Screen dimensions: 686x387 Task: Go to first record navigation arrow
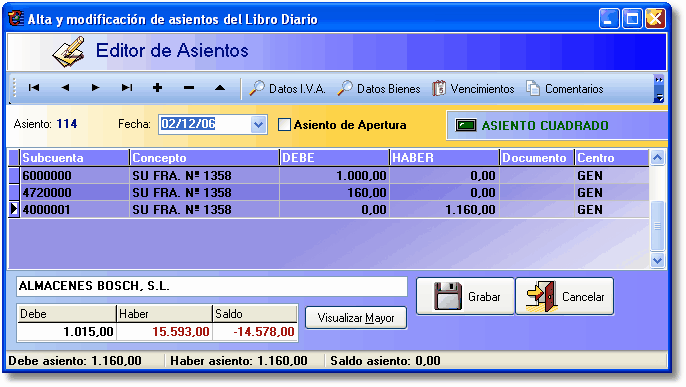[34, 88]
